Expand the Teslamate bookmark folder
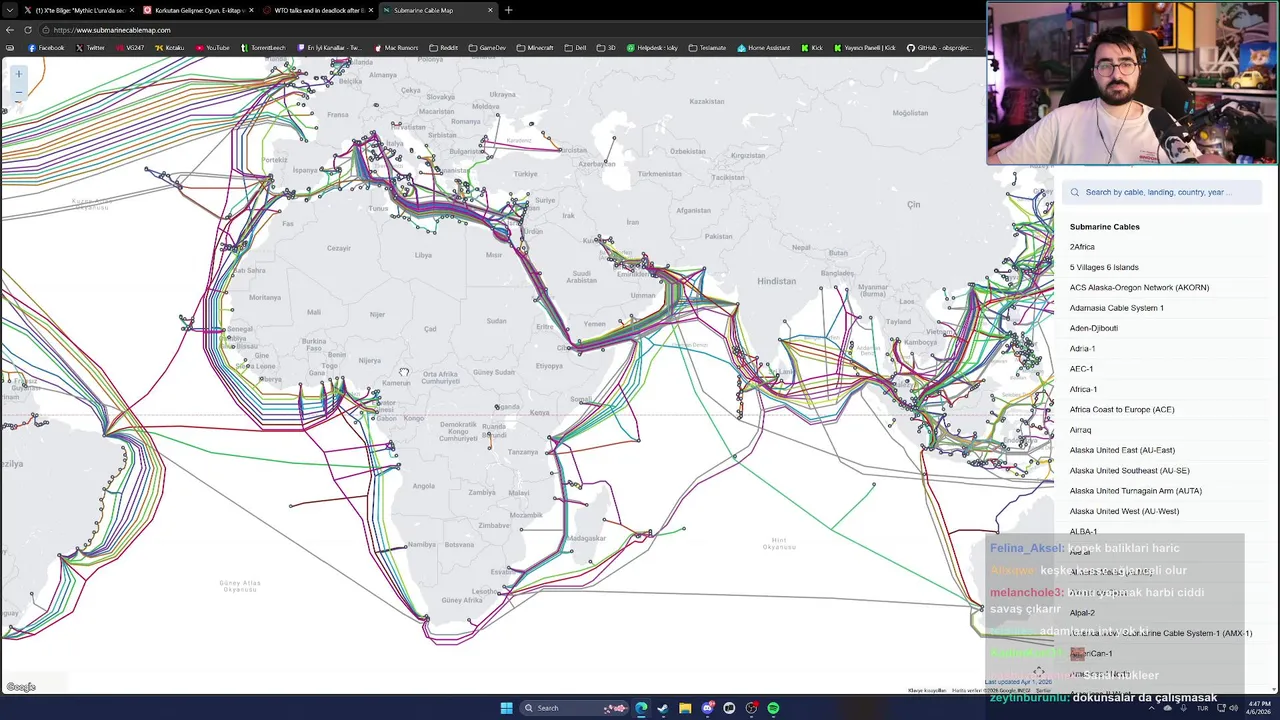Viewport: 1280px width, 720px height. click(707, 48)
